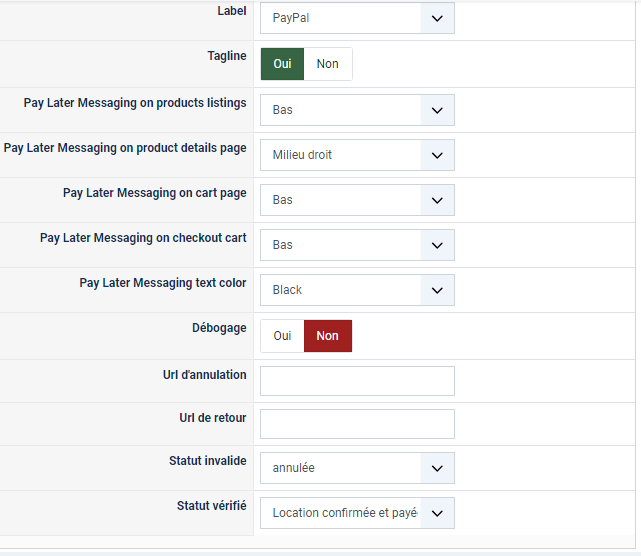Click chevron arrow beside annulée status
Image resolution: width=641 pixels, height=556 pixels.
tap(437, 468)
